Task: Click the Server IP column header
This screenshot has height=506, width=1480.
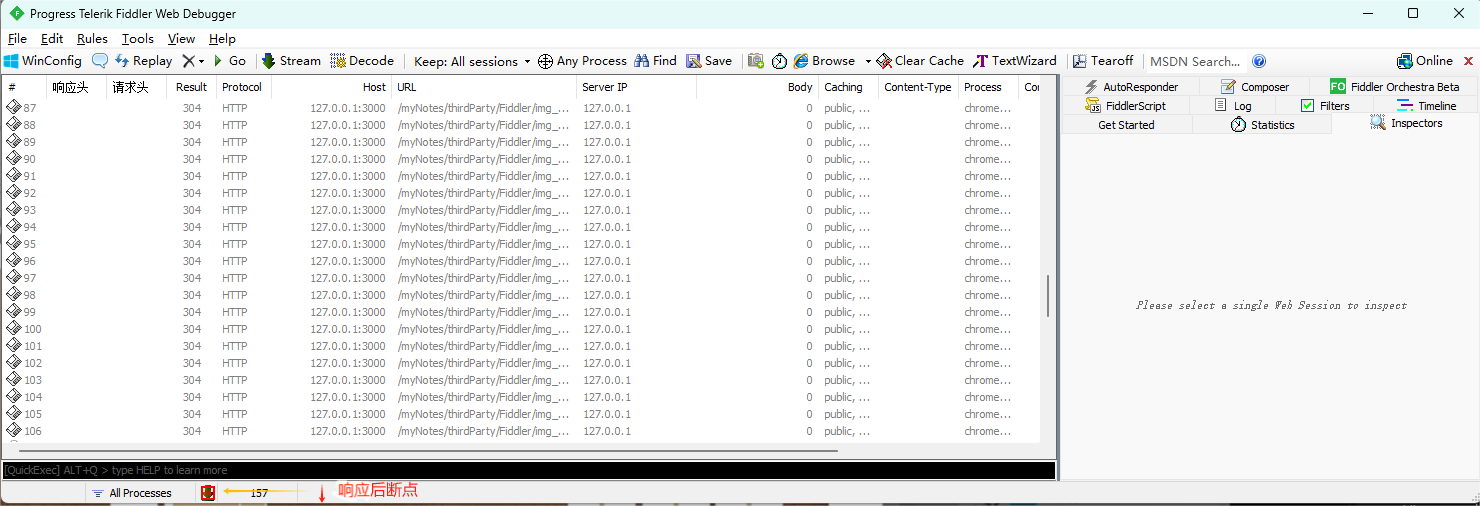Action: click(x=636, y=87)
